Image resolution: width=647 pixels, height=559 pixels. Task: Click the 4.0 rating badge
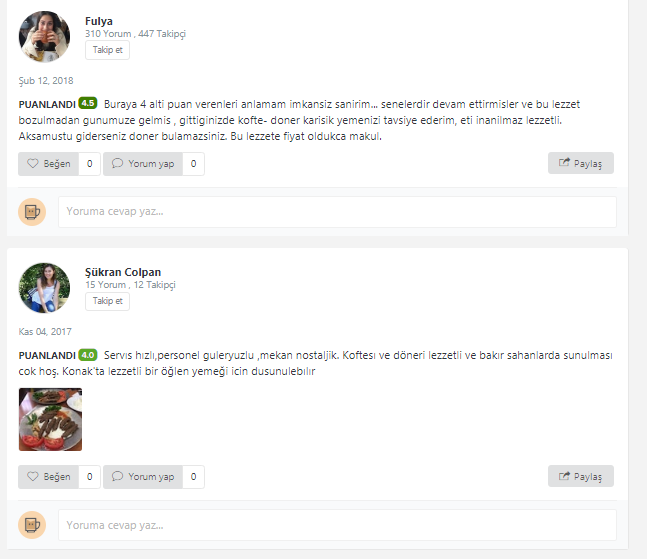click(x=87, y=354)
